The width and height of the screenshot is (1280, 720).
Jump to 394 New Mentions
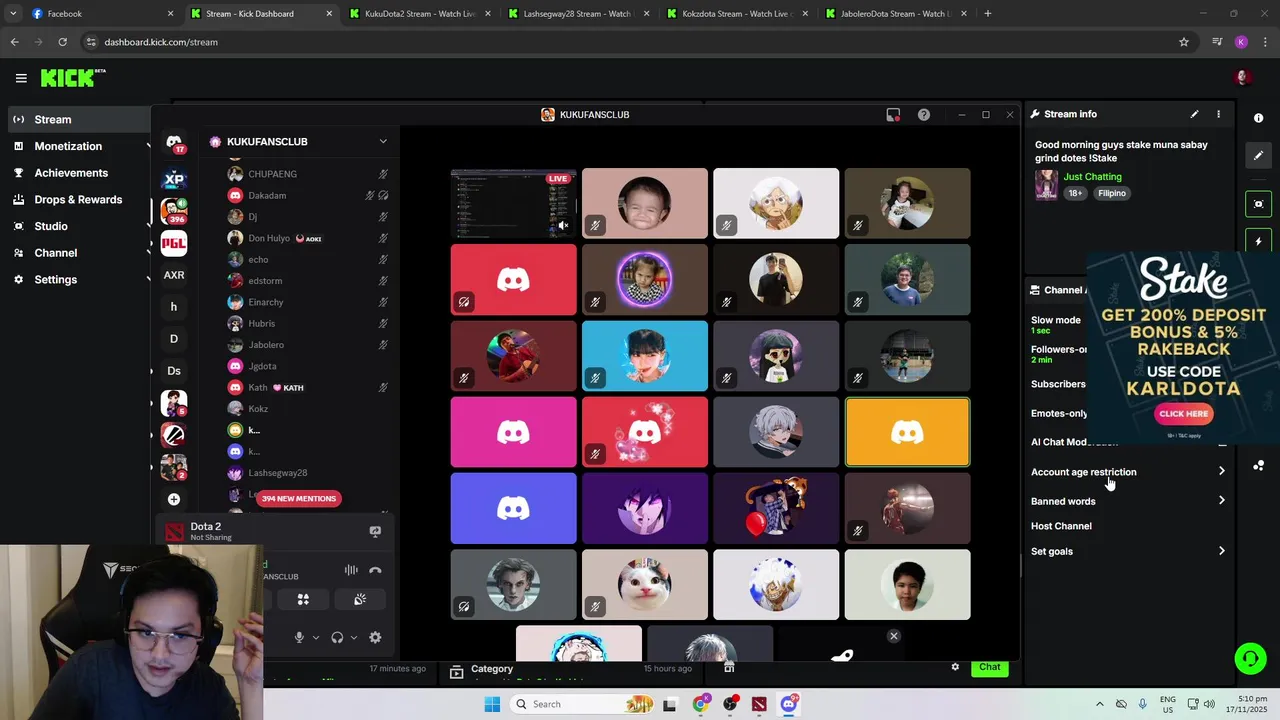pyautogui.click(x=299, y=498)
